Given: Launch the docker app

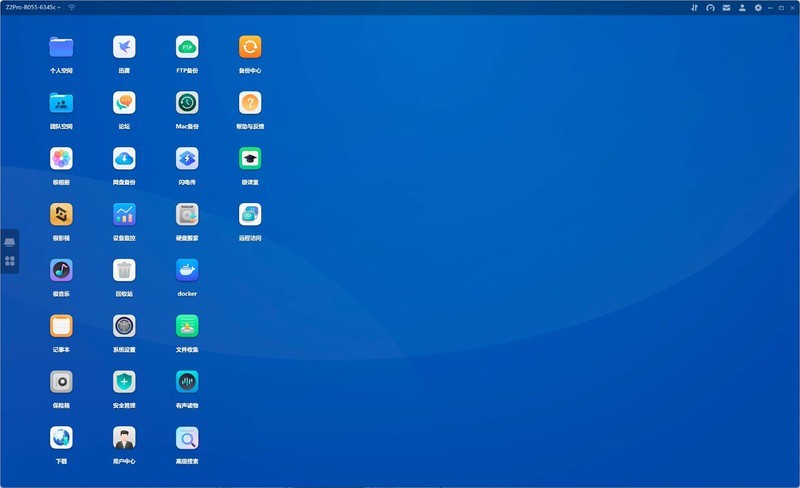Looking at the screenshot, I should click(187, 271).
